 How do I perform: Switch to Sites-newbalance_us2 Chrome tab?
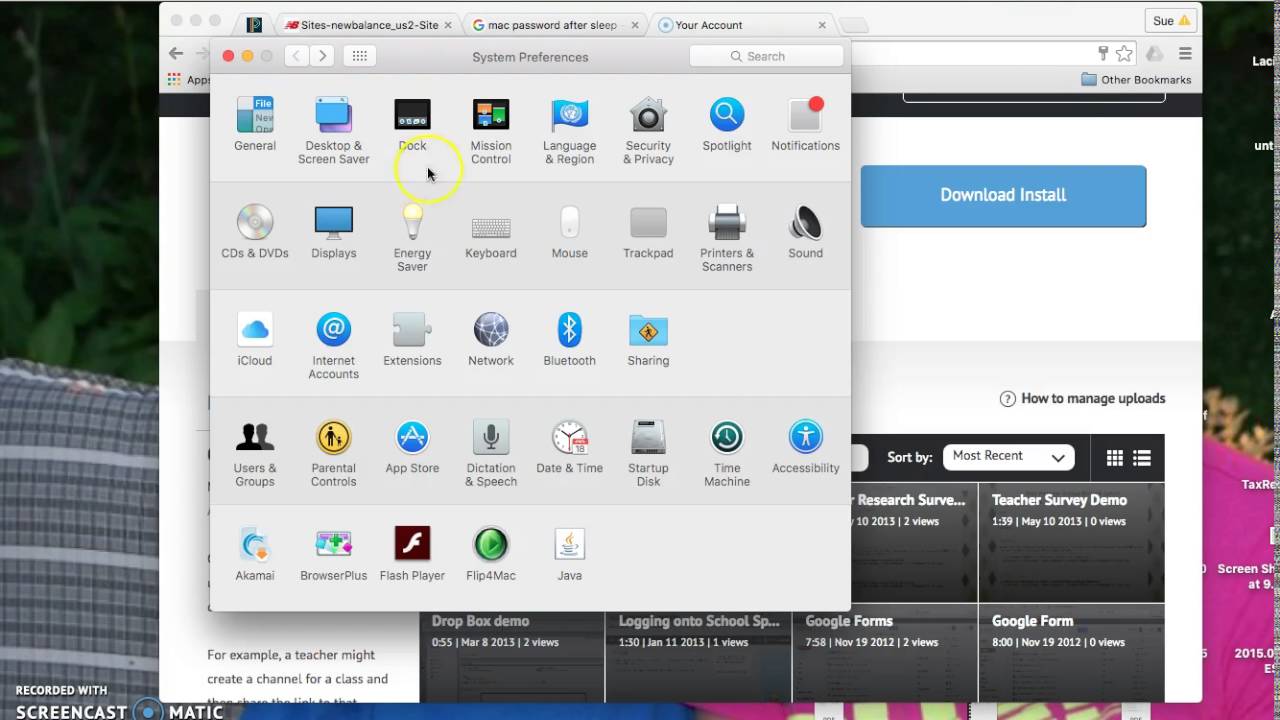(368, 25)
